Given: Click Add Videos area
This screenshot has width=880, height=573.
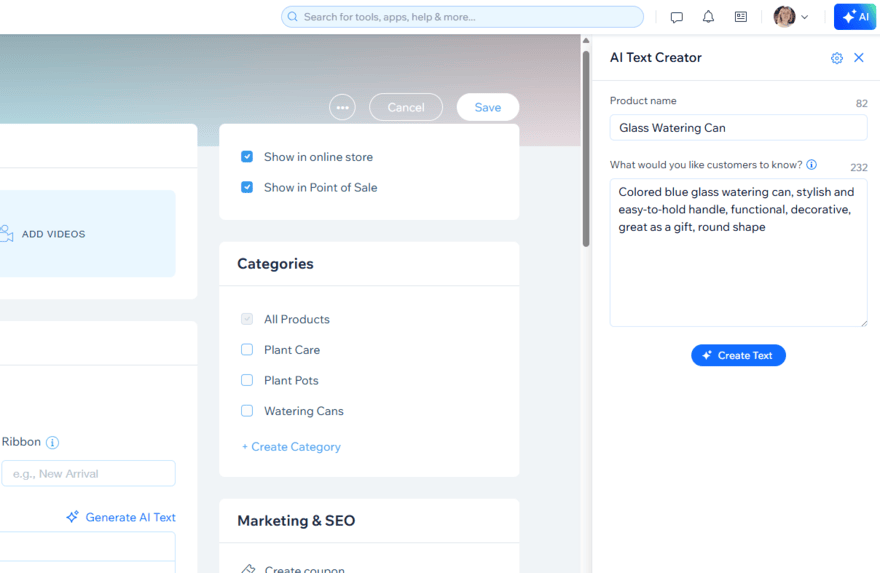Looking at the screenshot, I should (87, 233).
